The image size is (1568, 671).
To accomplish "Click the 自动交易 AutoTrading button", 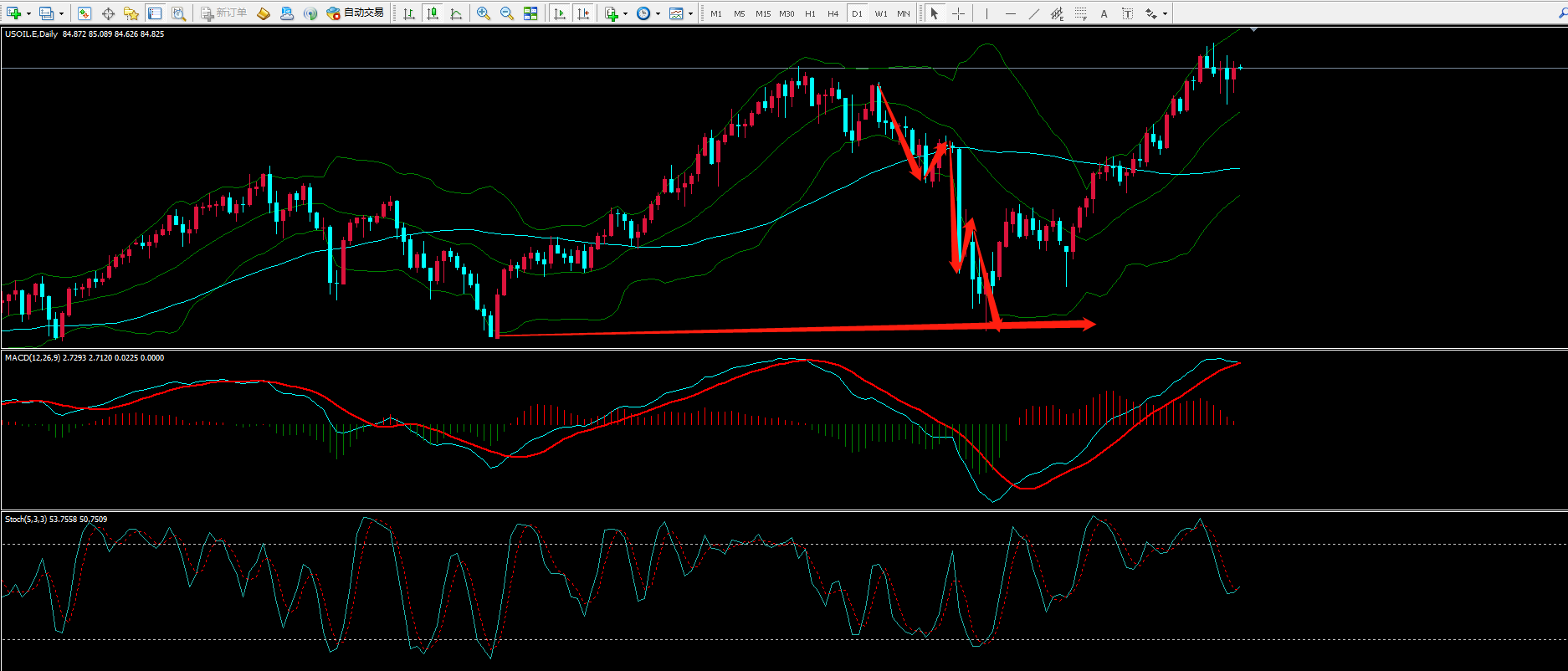I will coord(356,13).
